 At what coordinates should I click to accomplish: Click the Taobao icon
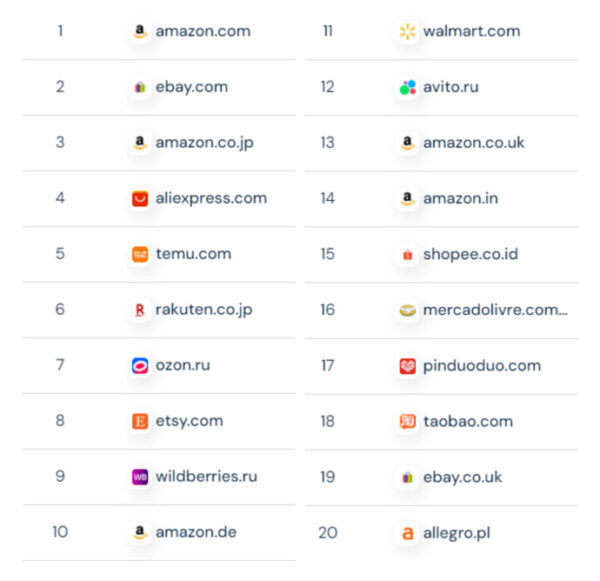pyautogui.click(x=407, y=421)
